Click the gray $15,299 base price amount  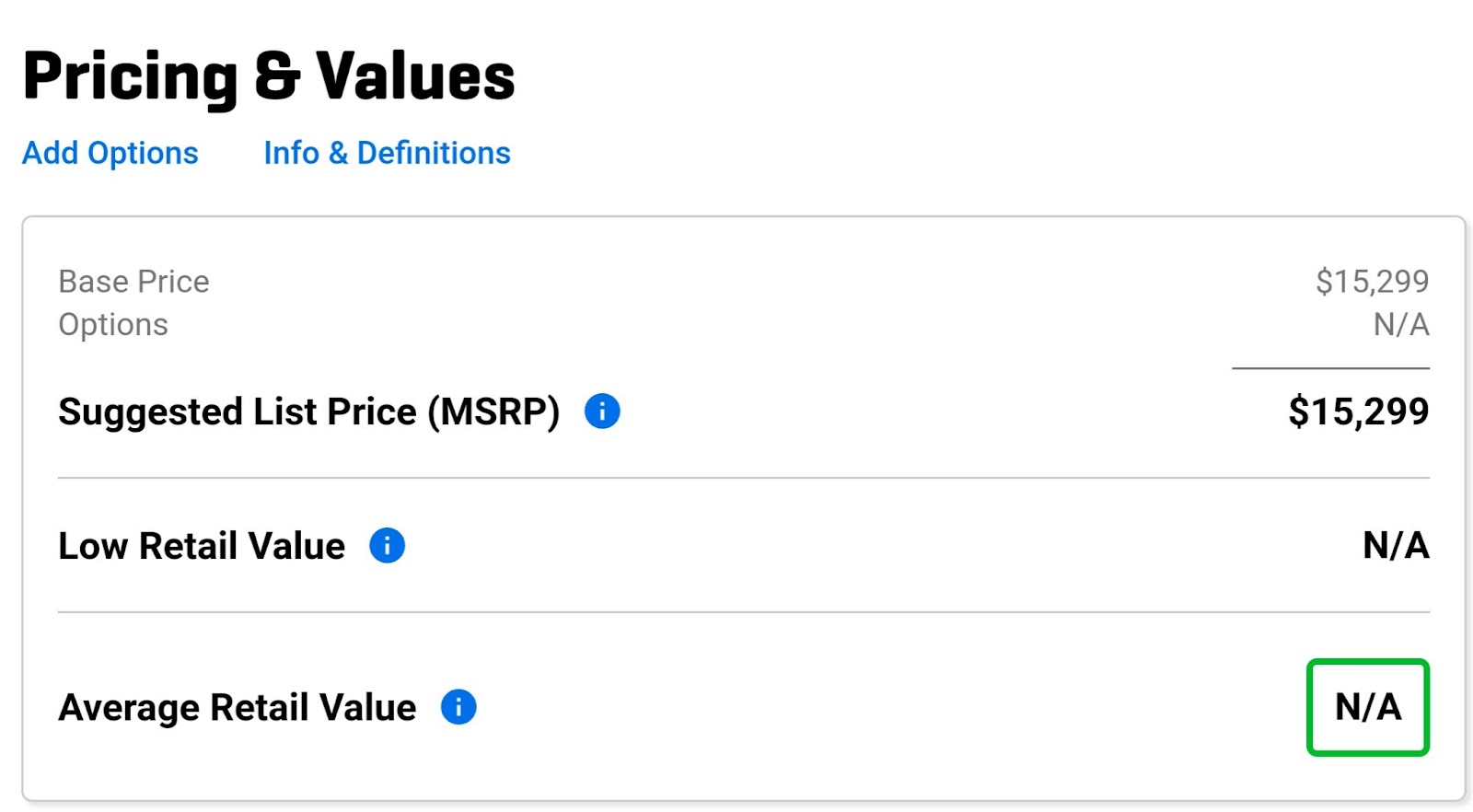click(1372, 281)
